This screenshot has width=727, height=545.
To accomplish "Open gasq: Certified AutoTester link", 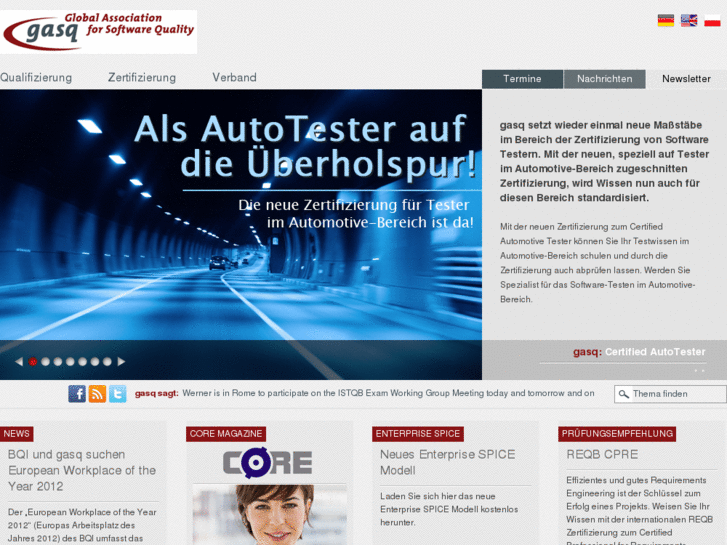I will coord(639,352).
